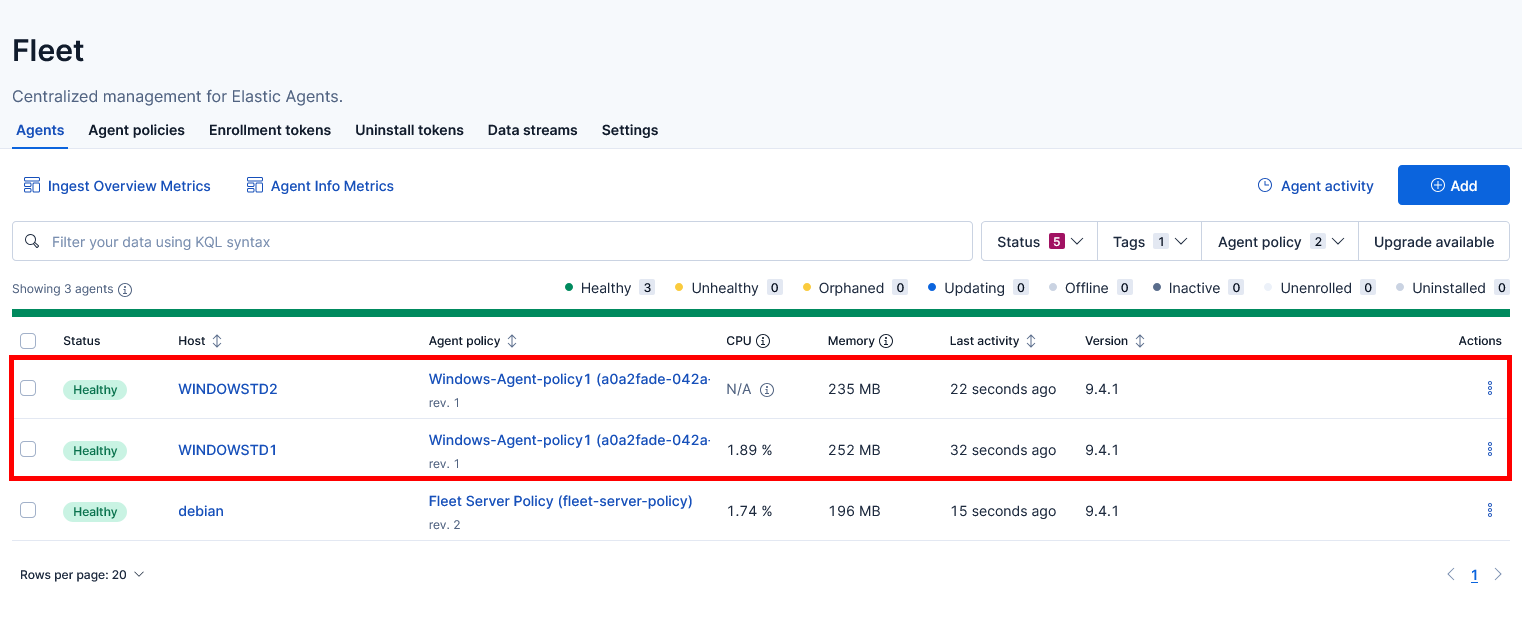The width and height of the screenshot is (1522, 622).
Task: Open the Tags filter dropdown
Action: click(1150, 241)
